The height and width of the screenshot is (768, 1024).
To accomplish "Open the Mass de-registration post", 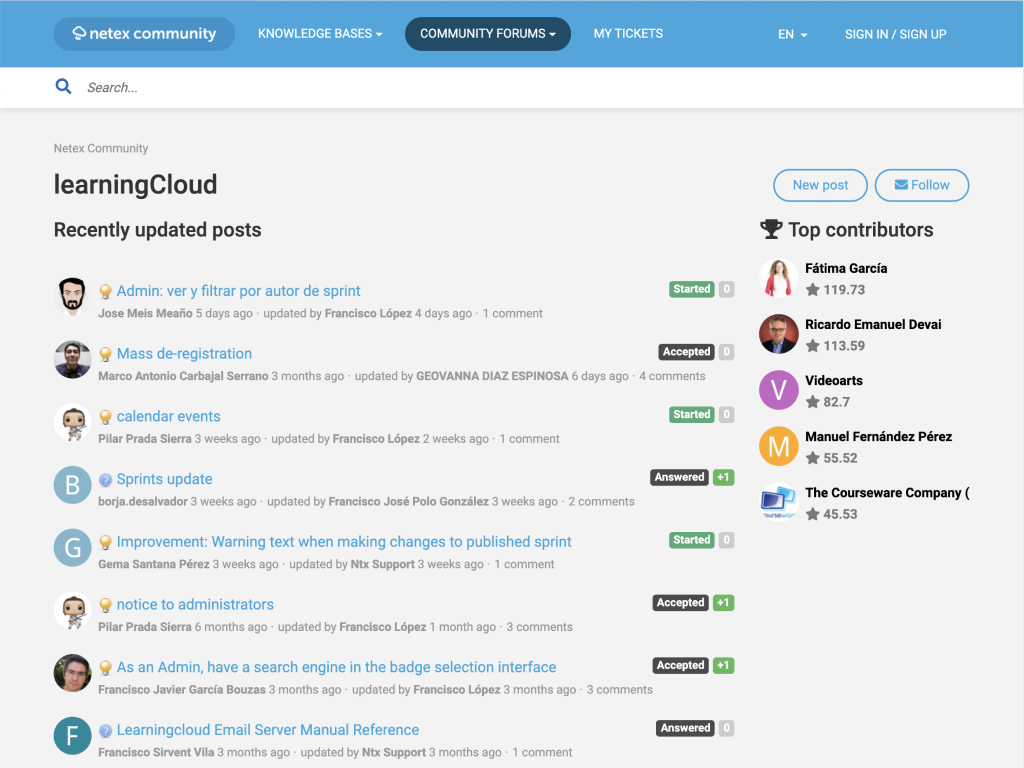I will click(184, 353).
